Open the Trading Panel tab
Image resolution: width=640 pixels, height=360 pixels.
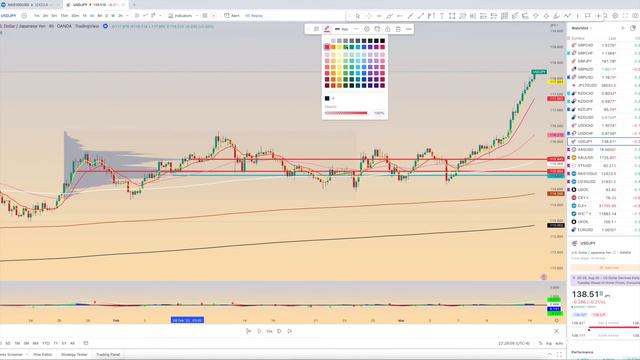click(108, 355)
